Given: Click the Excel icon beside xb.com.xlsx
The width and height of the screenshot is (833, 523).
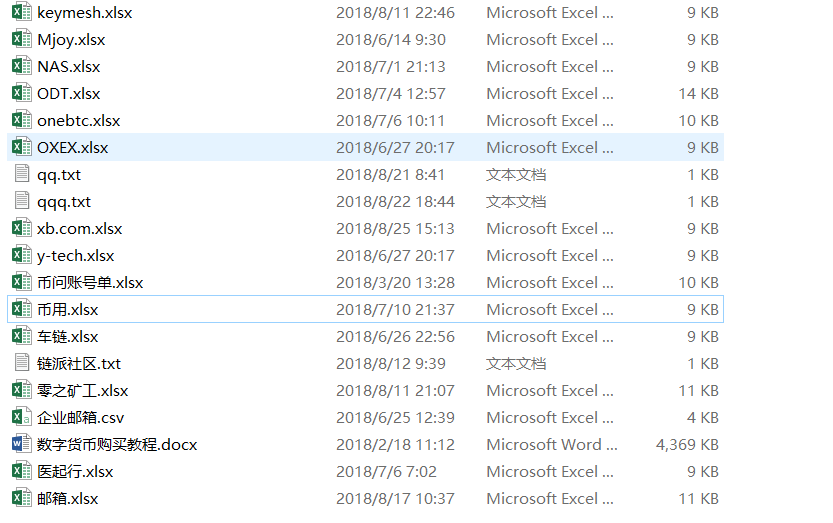Looking at the screenshot, I should [x=21, y=229].
